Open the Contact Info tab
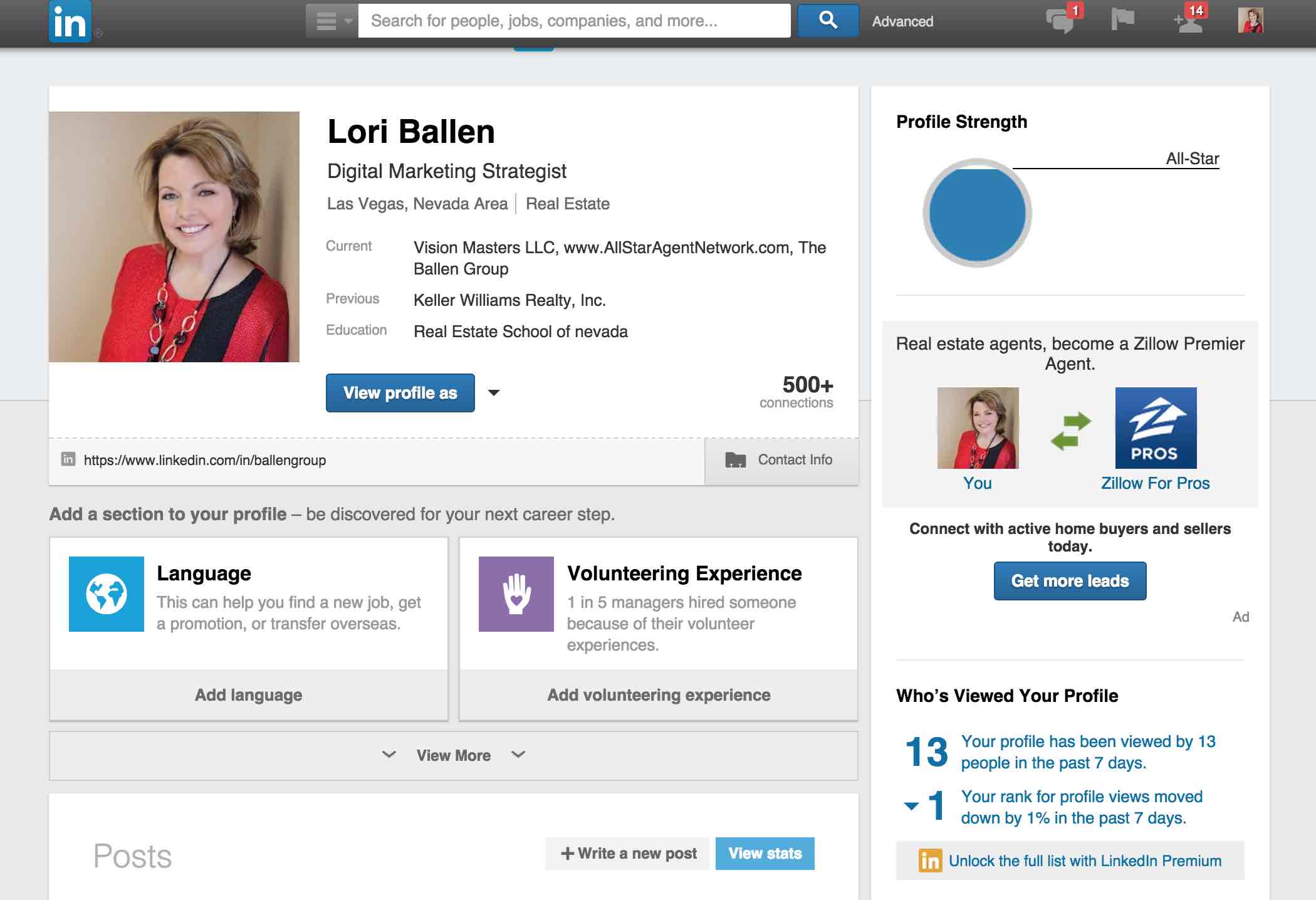Screen dimensions: 1316x900 [x=781, y=461]
